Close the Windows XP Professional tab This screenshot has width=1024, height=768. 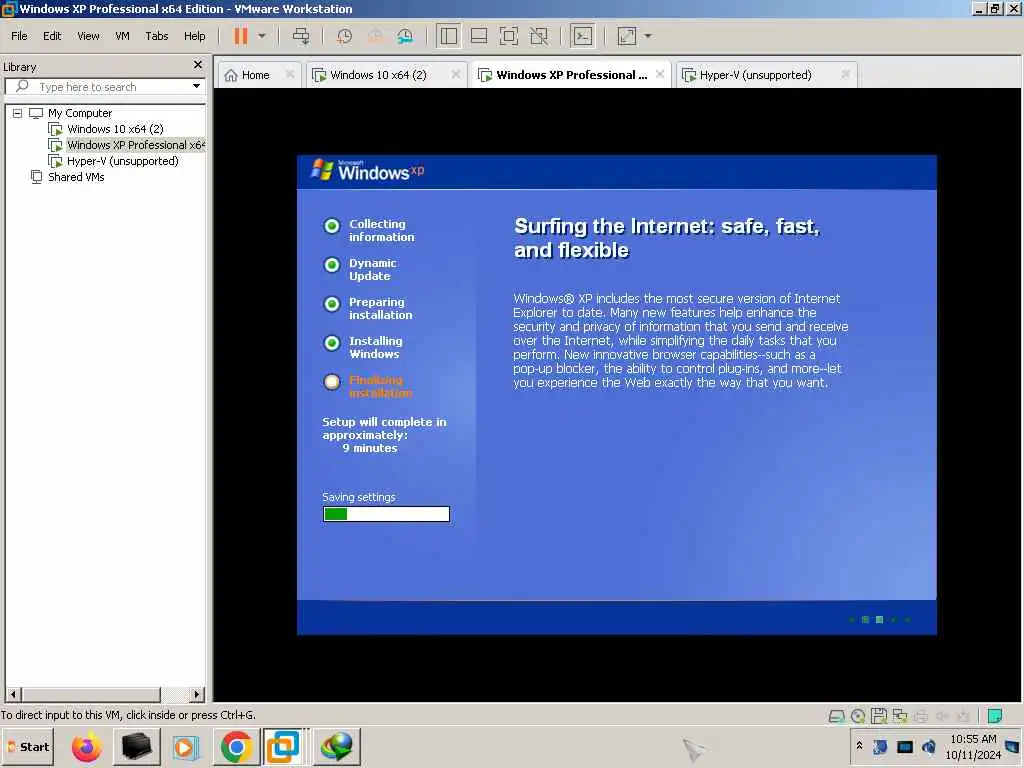(x=660, y=74)
